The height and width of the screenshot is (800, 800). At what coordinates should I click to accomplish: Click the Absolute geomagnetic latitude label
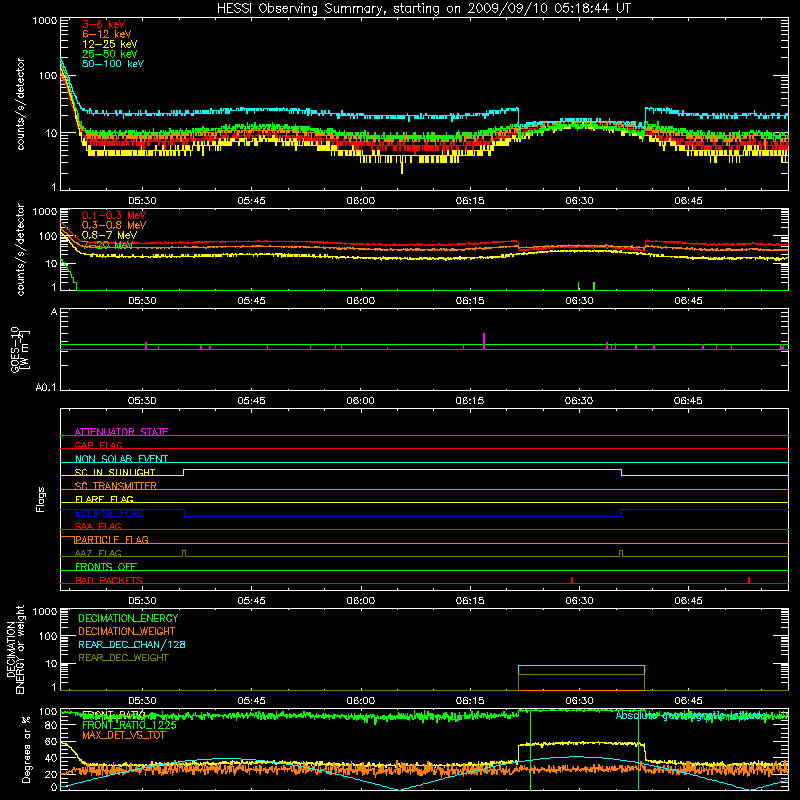pos(691,716)
